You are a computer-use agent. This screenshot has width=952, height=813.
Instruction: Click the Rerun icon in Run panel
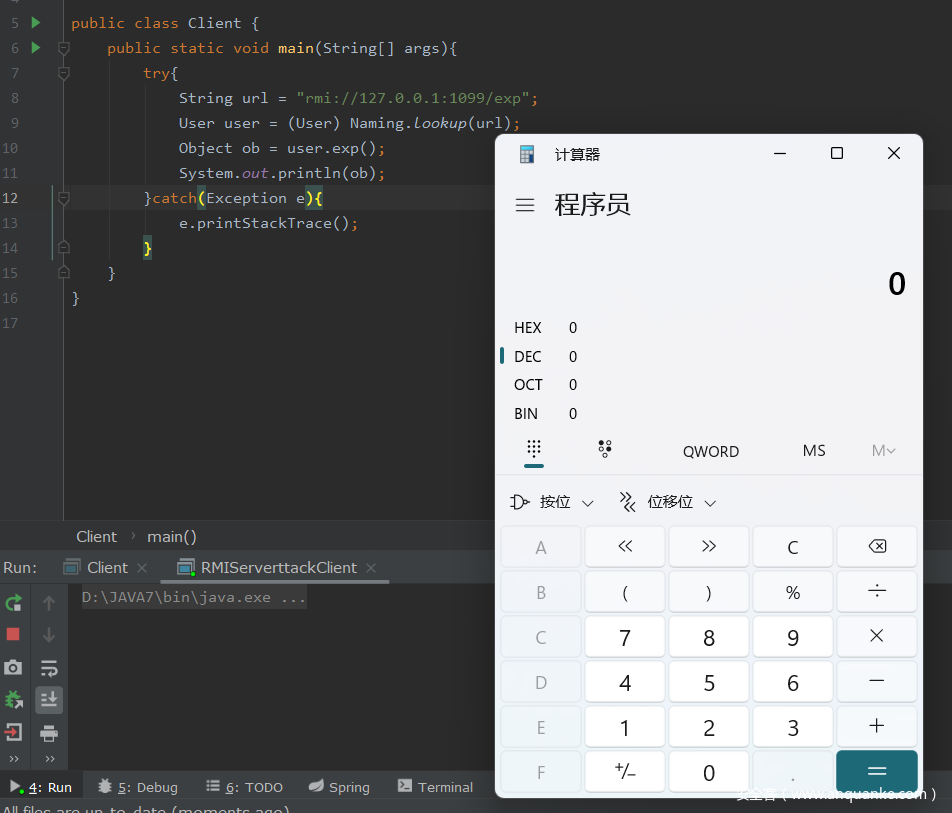point(14,603)
